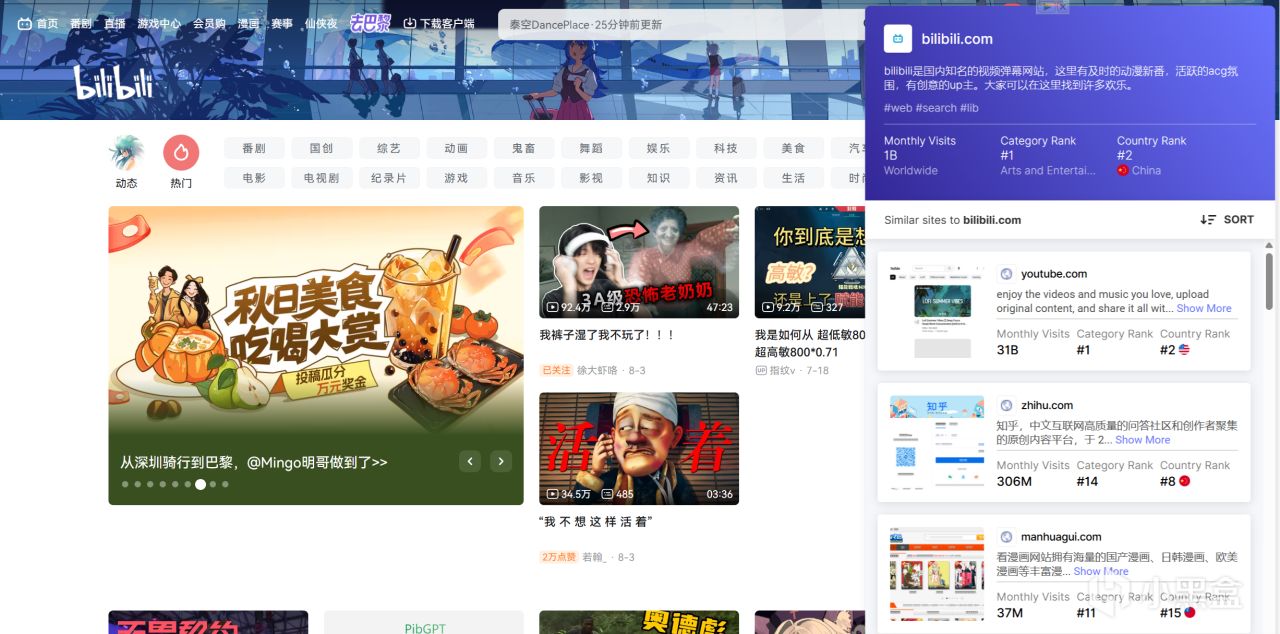Select the 国创 category button
The image size is (1280, 634).
pyautogui.click(x=322, y=148)
